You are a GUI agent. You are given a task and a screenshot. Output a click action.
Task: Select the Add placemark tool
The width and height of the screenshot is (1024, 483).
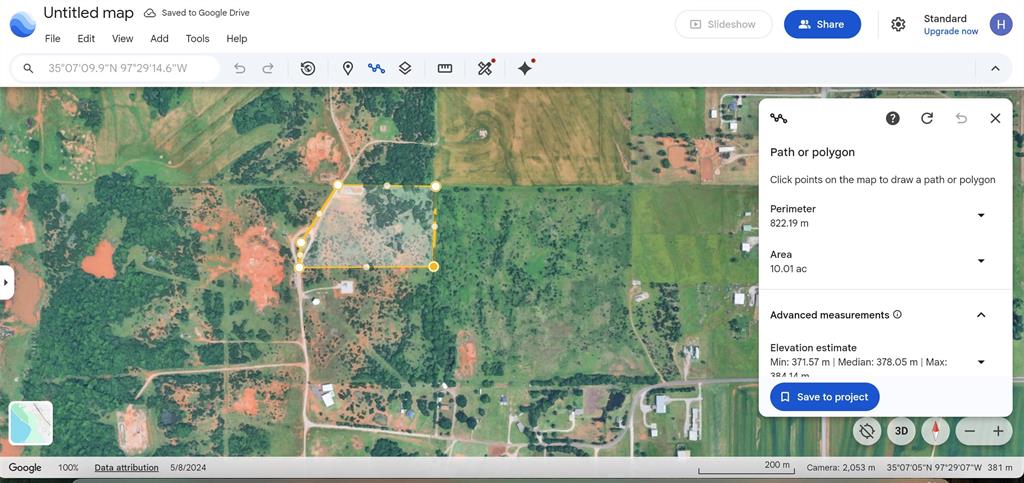(x=348, y=68)
